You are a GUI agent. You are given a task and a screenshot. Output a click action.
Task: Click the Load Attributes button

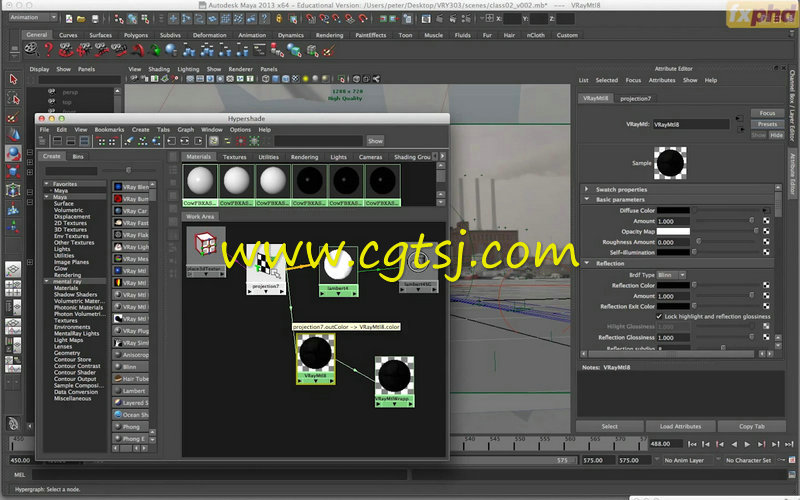point(680,427)
